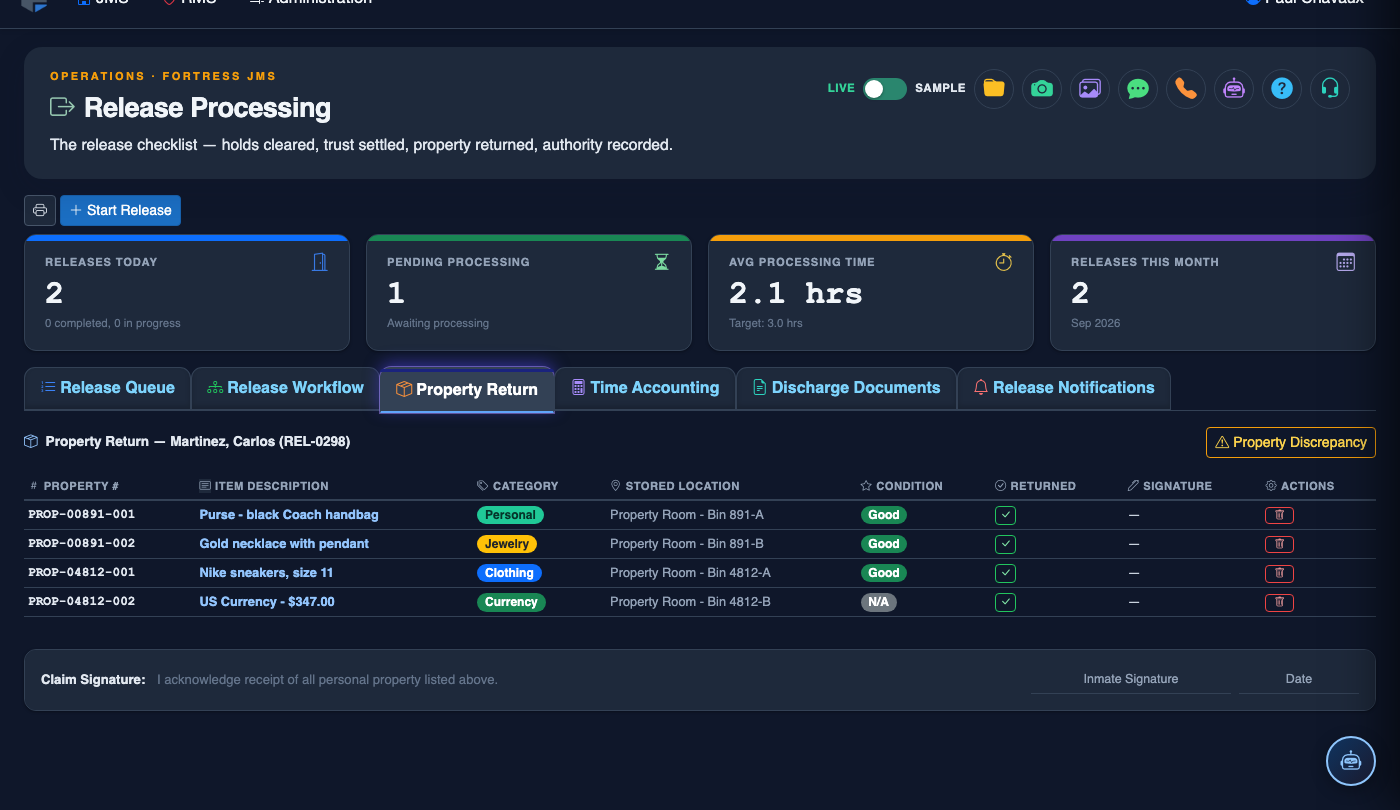The image size is (1400, 810).
Task: Click the Date signature field
Action: coord(1299,679)
